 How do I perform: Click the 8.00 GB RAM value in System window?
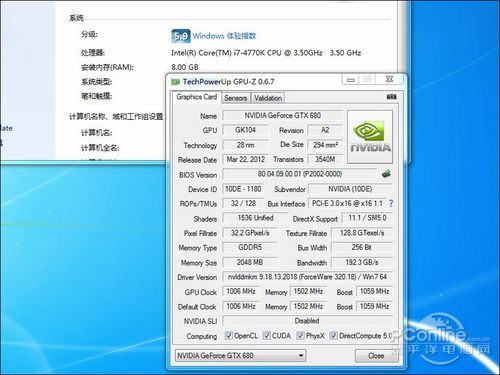[185, 67]
